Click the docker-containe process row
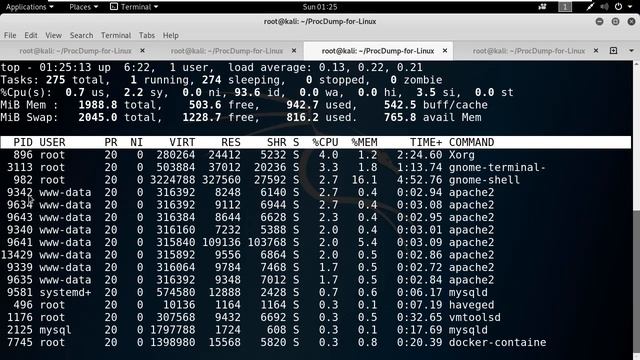Image resolution: width=640 pixels, height=360 pixels. click(316, 342)
